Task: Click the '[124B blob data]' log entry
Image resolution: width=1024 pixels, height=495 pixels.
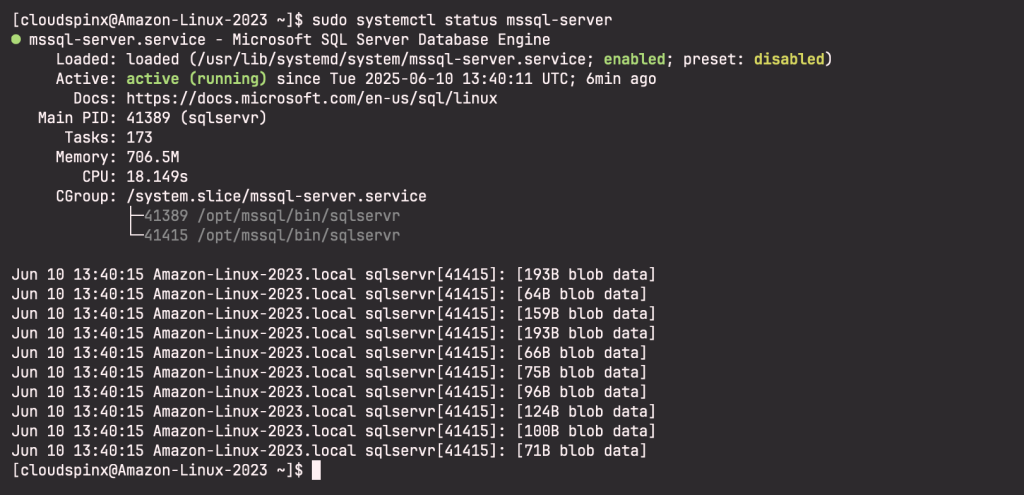Action: click(x=586, y=411)
